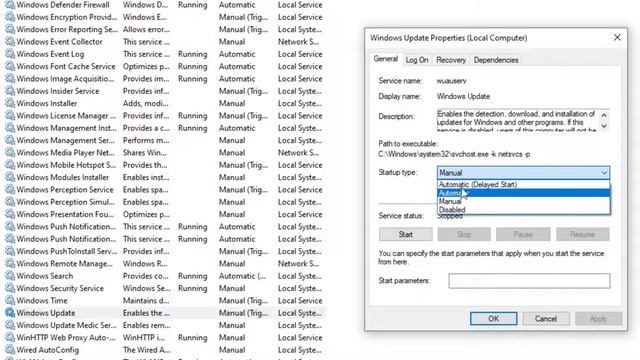Click the Windows Media Player Network service icon
640x360 pixels.
(10, 153)
